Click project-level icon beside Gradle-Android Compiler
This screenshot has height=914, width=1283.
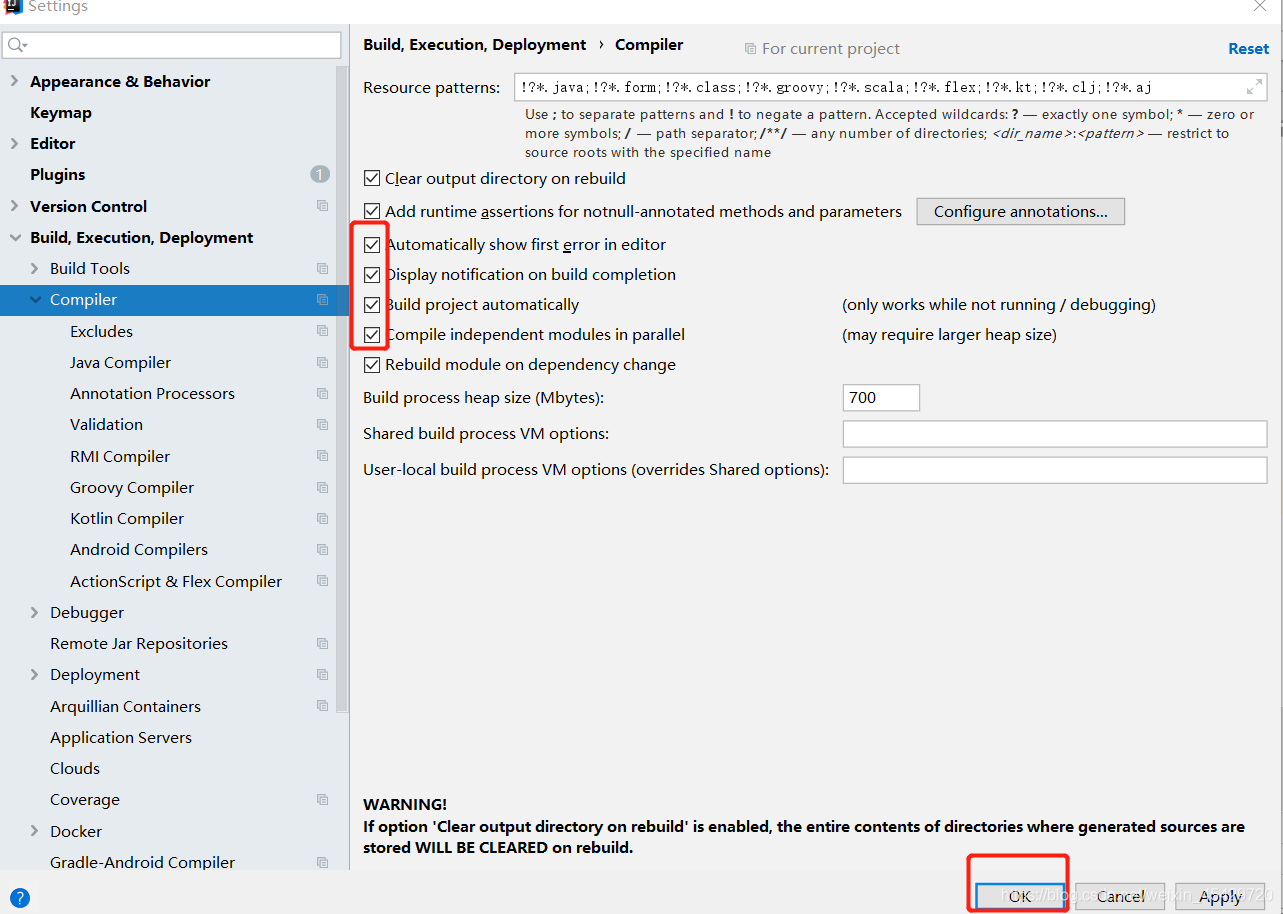(322, 862)
